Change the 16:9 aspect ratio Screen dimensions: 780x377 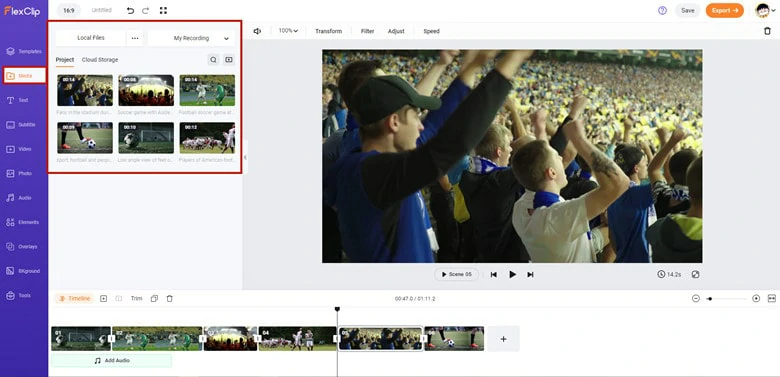coord(69,10)
